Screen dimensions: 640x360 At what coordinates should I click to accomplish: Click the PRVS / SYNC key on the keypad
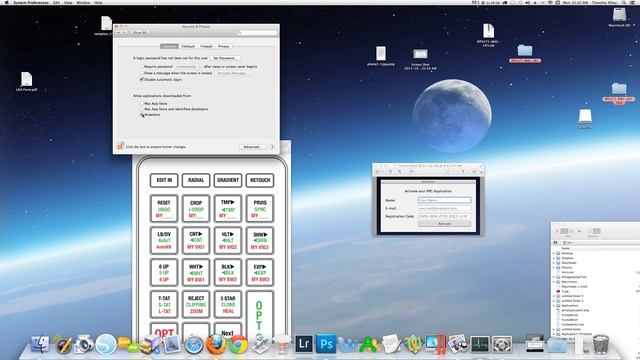click(260, 209)
